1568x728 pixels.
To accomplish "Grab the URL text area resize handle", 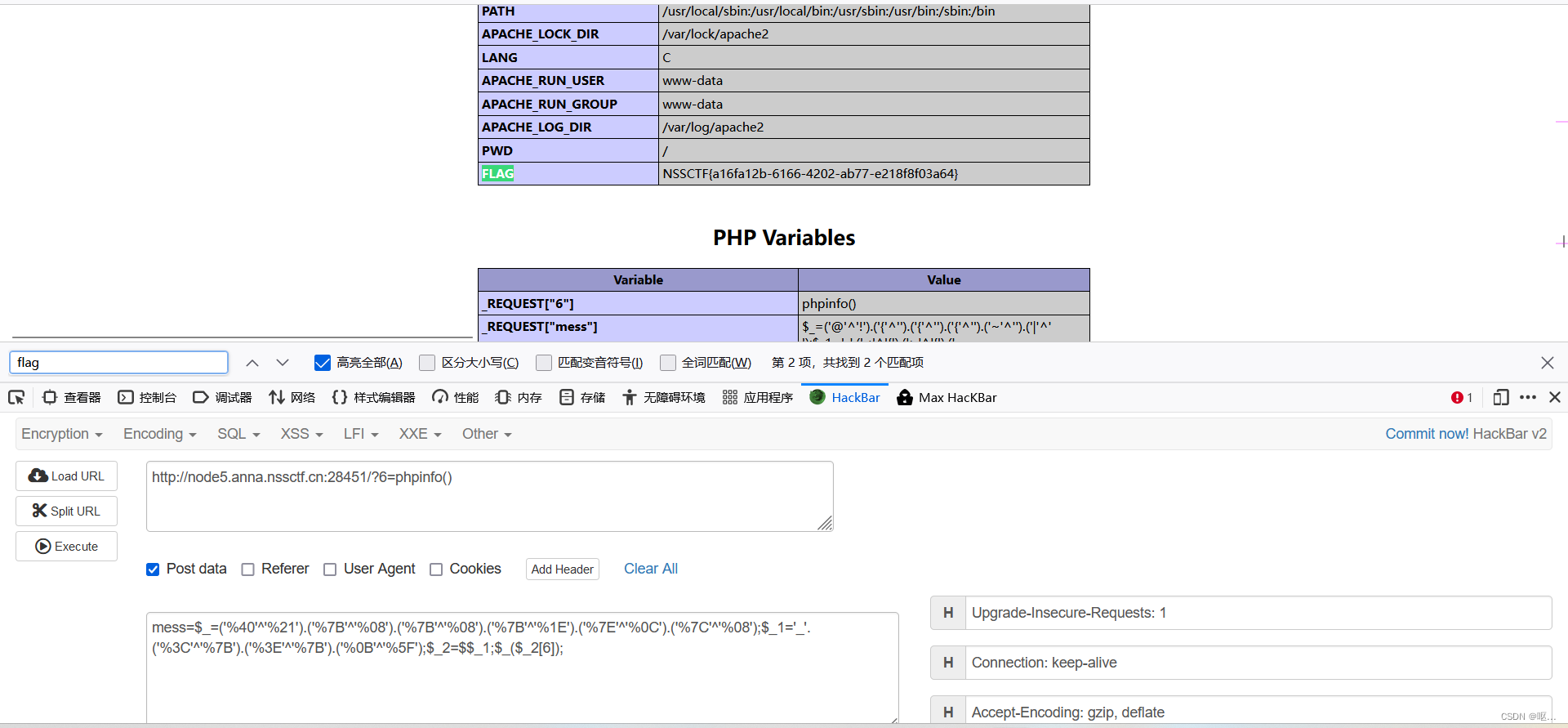I will [826, 524].
